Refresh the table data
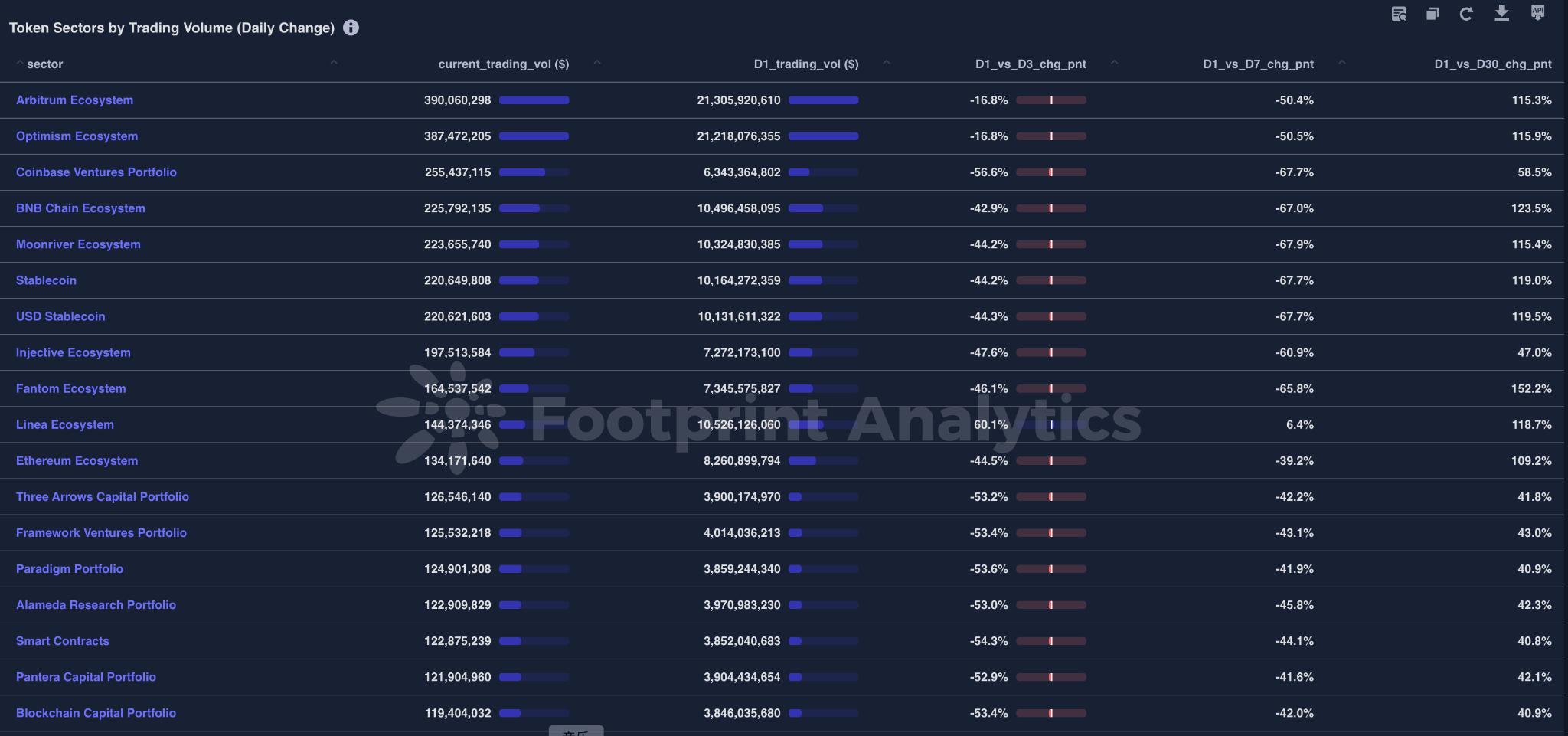 pyautogui.click(x=1466, y=14)
